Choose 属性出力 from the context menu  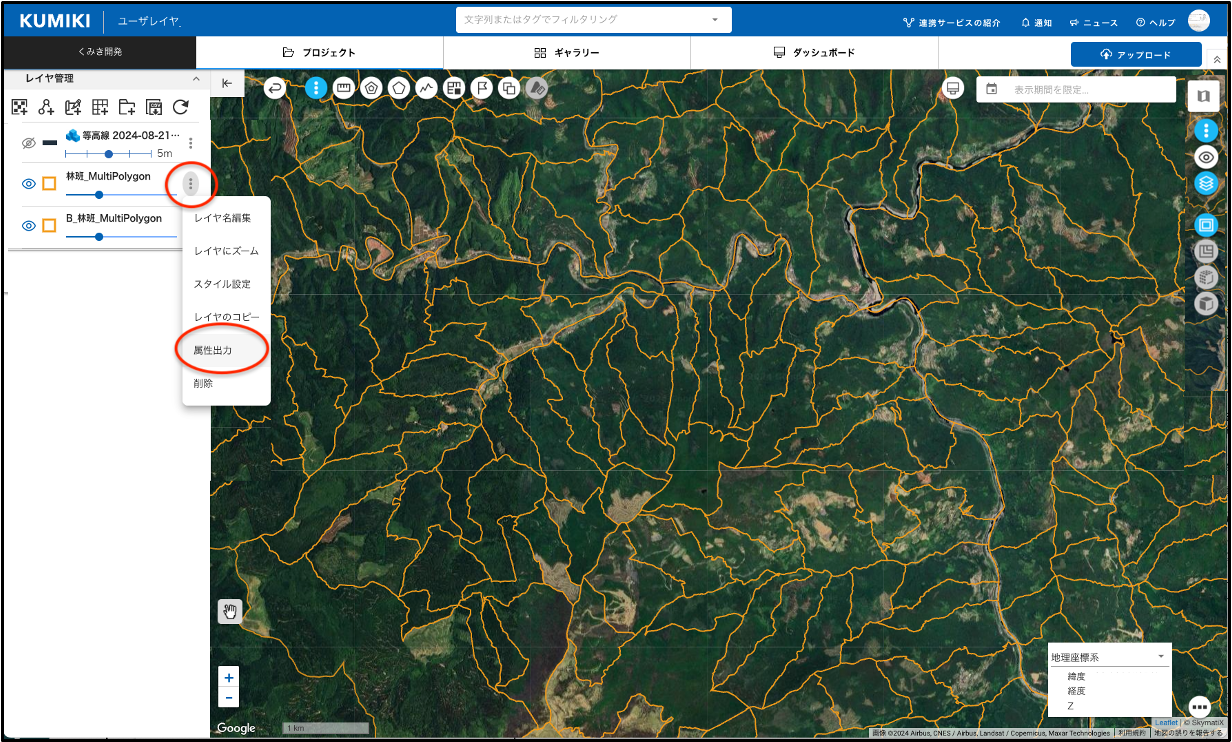tap(213, 350)
